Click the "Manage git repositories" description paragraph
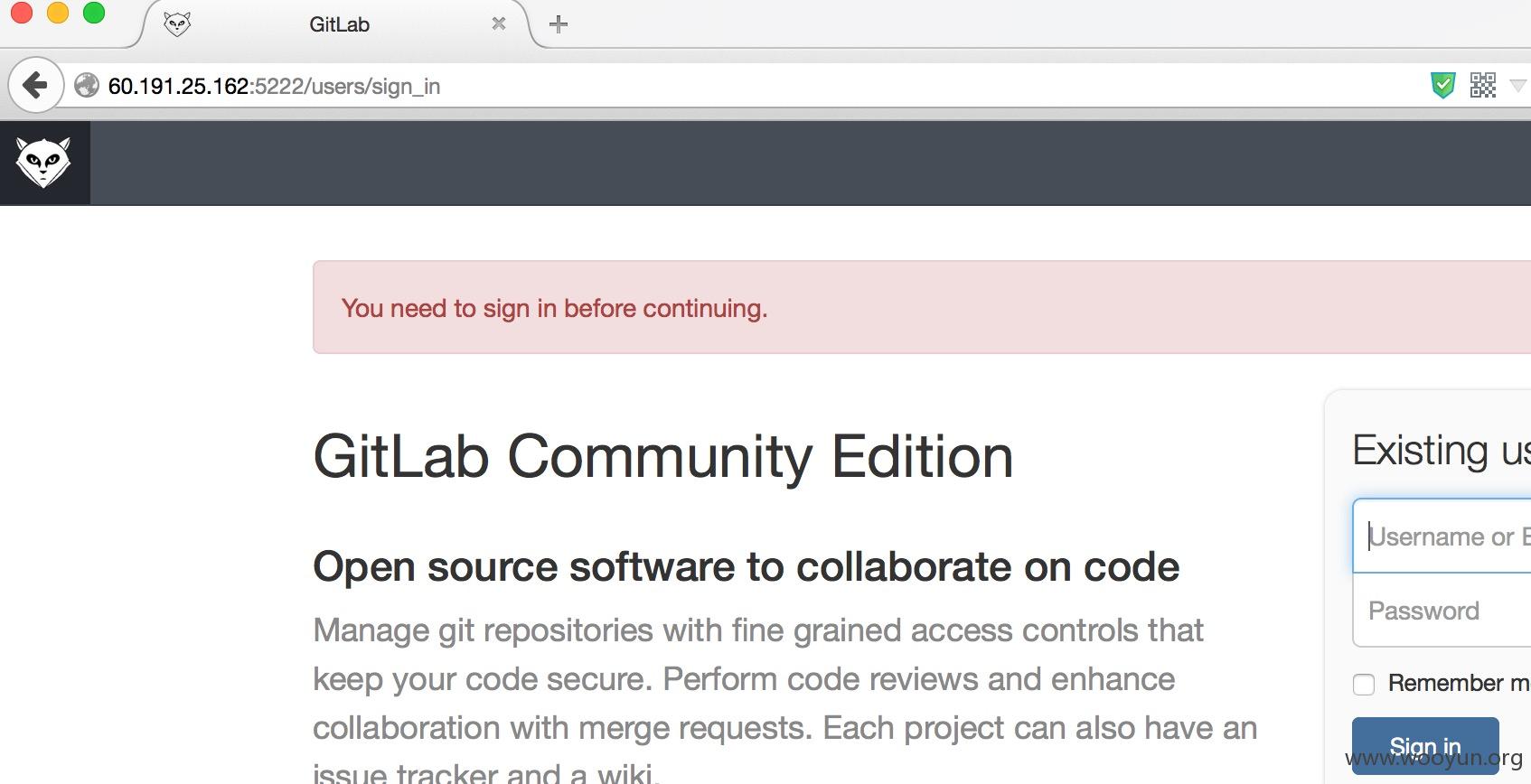Screen dimensions: 1531x784 pos(784,701)
